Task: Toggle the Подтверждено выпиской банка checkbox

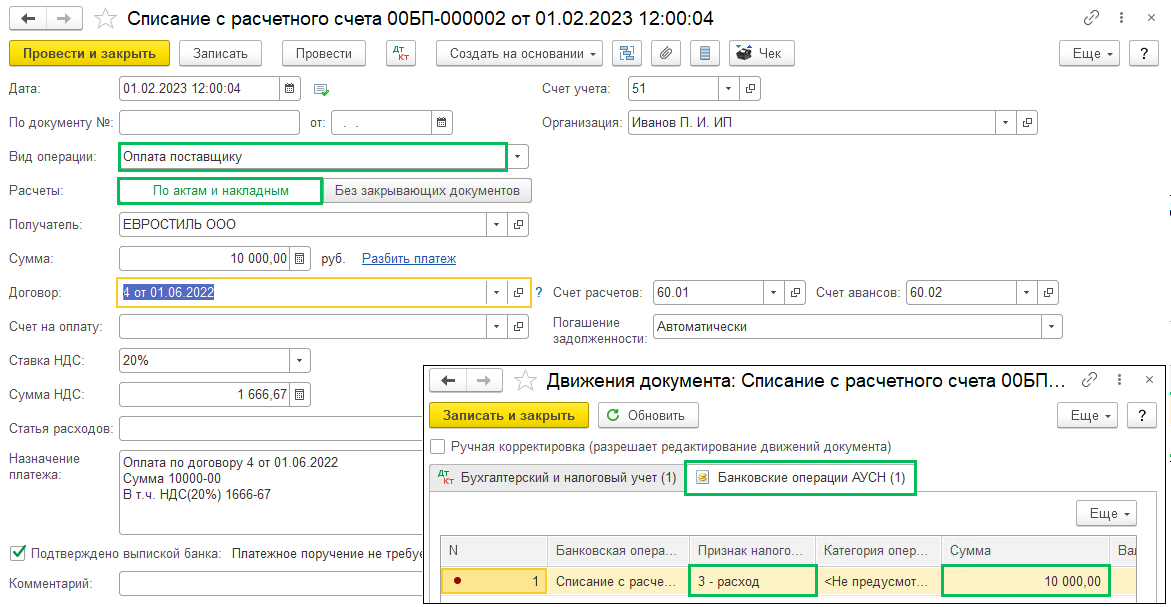Action: tap(17, 553)
